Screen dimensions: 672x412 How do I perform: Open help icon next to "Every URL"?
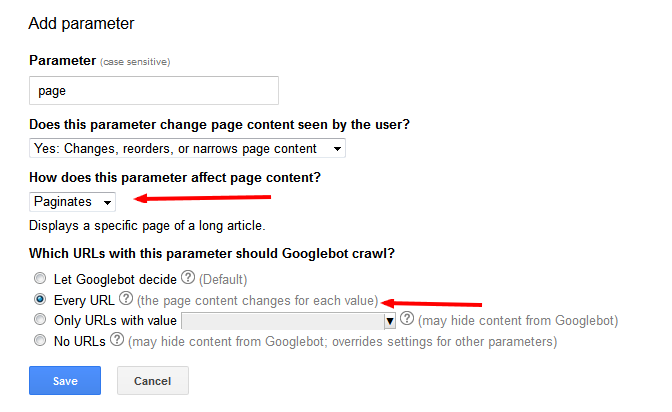(126, 299)
